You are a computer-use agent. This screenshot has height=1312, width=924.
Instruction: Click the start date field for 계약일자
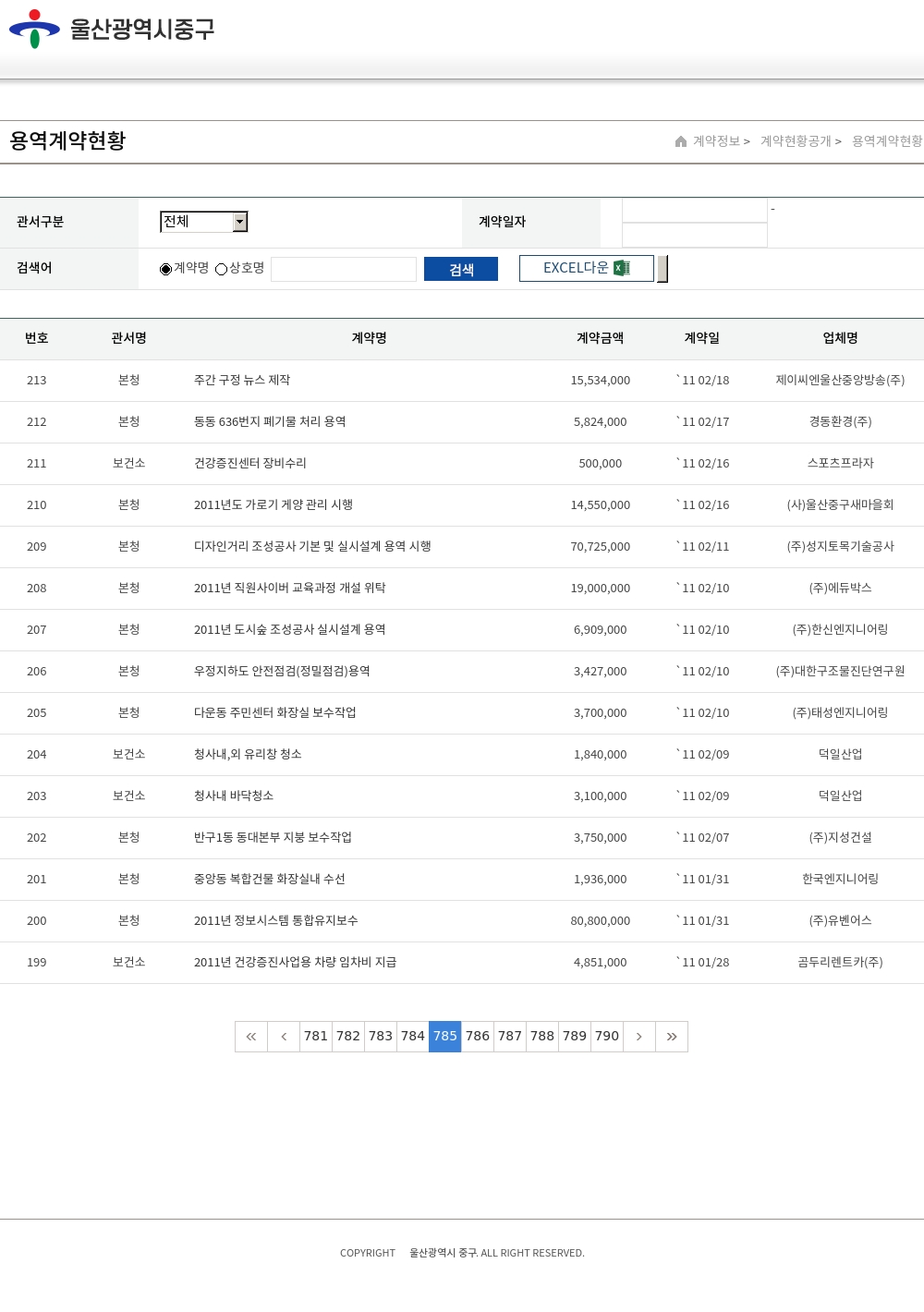click(695, 211)
